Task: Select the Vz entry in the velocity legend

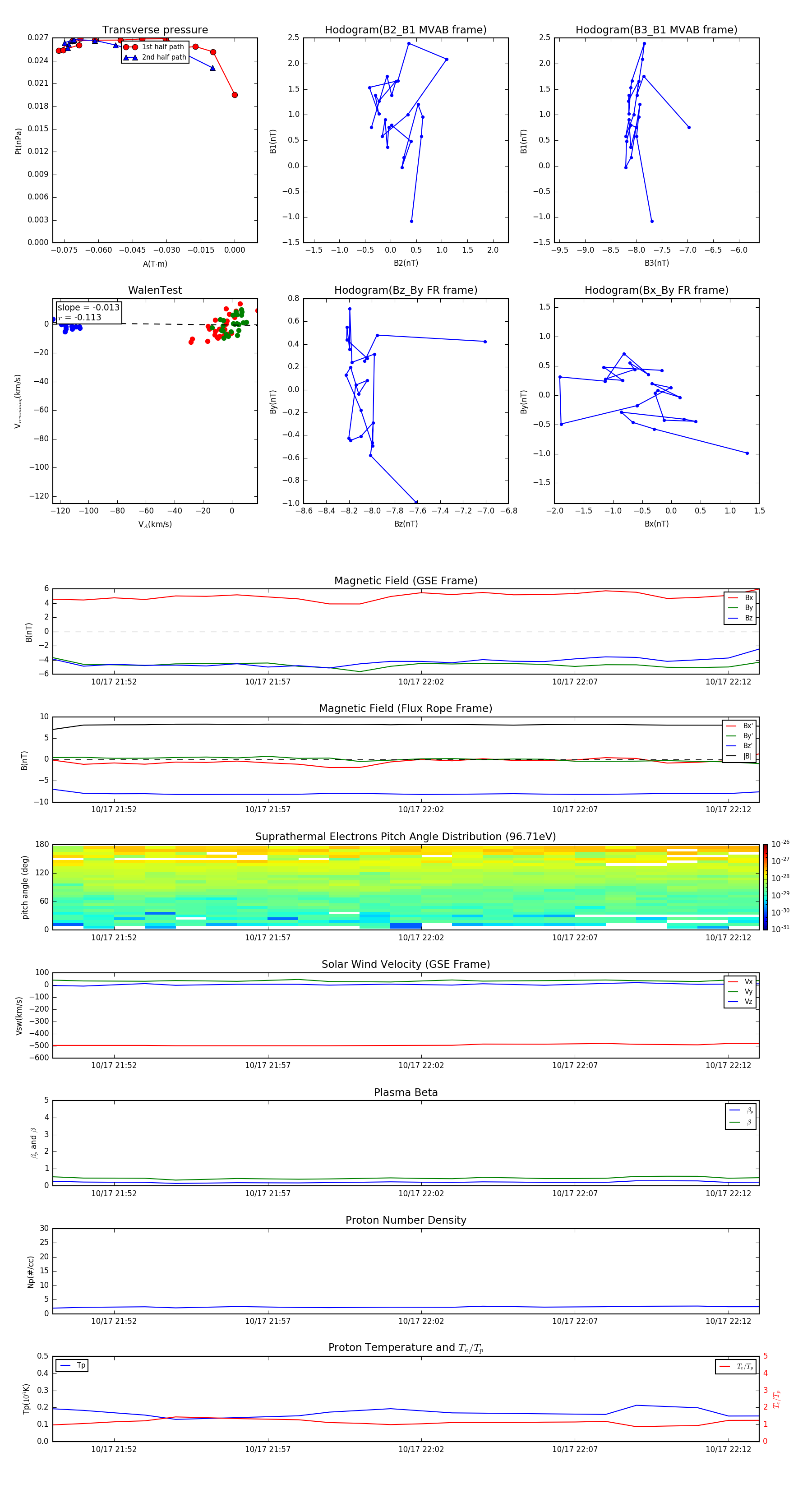Action: pyautogui.click(x=740, y=1002)
